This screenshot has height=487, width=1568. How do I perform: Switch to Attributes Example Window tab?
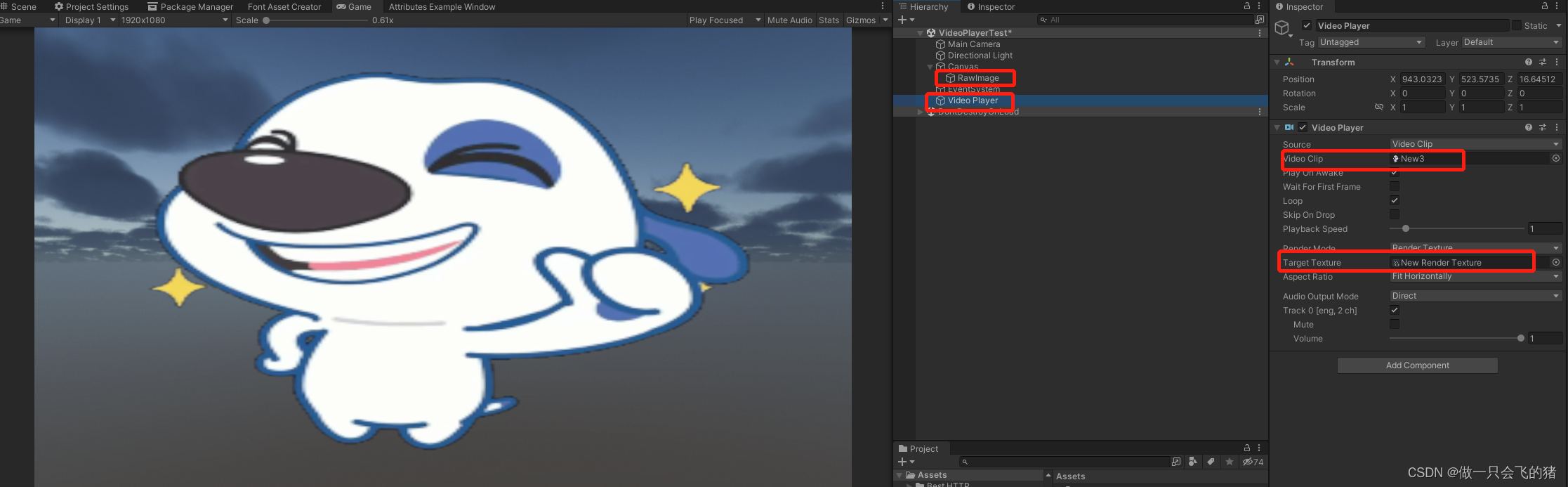[x=442, y=6]
